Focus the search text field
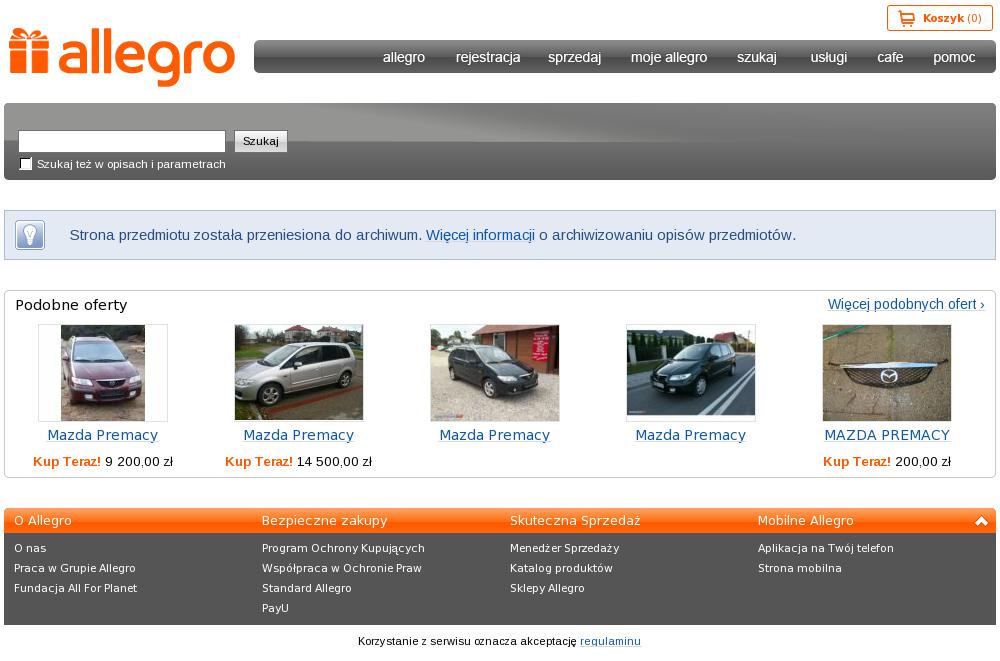Viewport: 1000px width, 661px height. point(122,141)
